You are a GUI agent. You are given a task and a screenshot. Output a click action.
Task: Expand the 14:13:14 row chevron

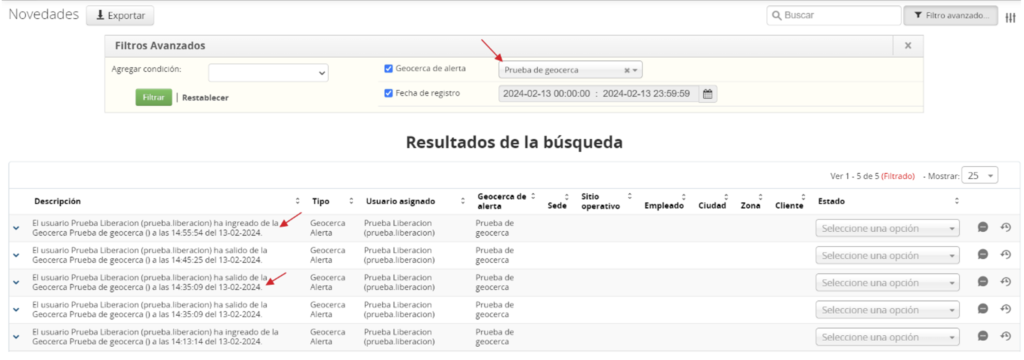(x=16, y=337)
